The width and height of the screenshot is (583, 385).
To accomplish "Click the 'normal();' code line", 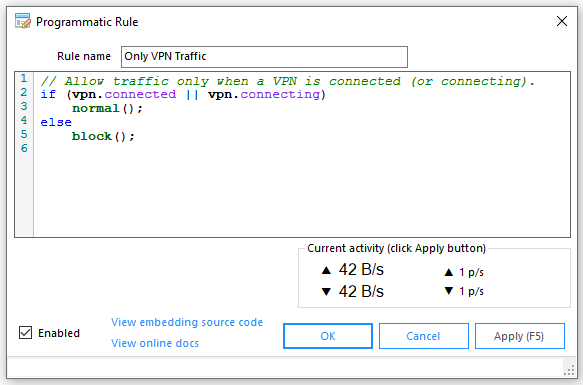I will 107,108.
